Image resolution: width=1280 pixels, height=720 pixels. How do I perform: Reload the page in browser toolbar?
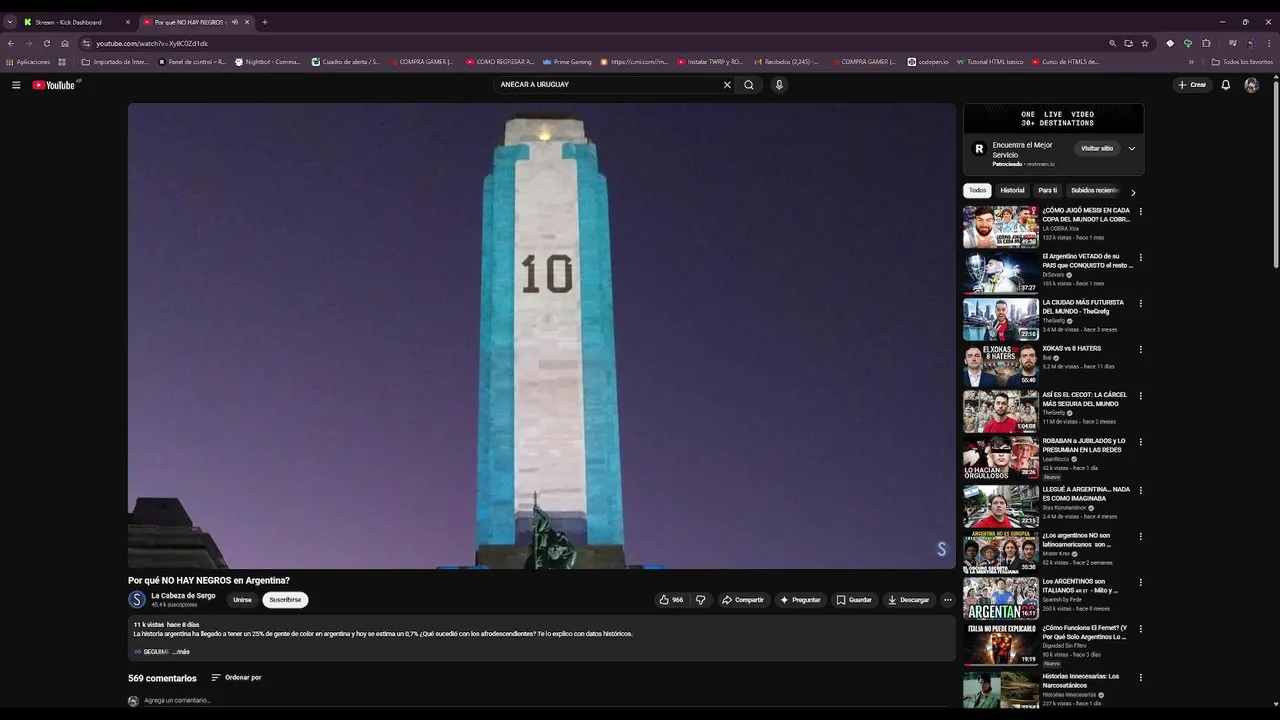click(46, 43)
